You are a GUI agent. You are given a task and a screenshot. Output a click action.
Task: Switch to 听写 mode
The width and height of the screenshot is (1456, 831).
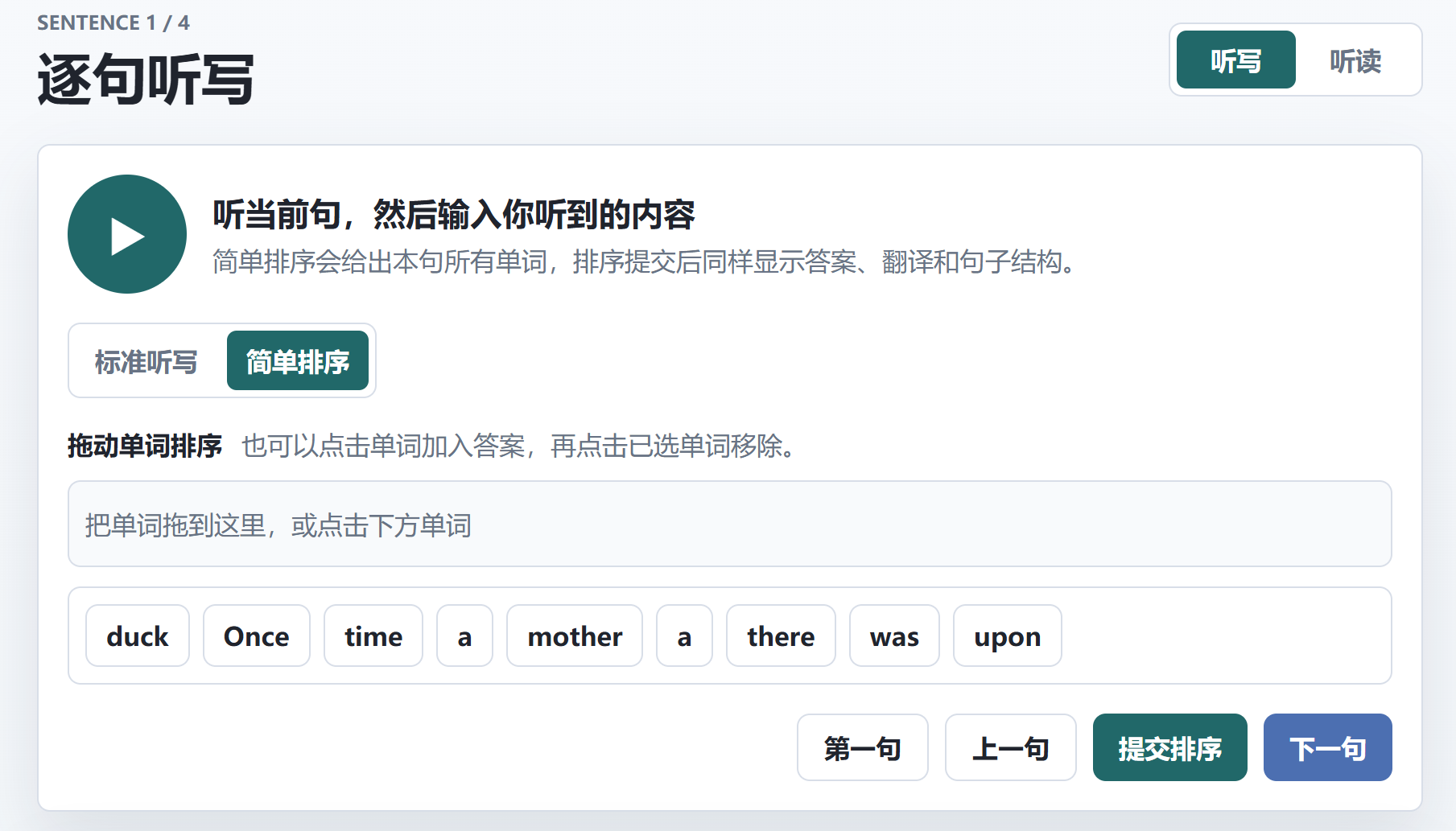click(x=1235, y=60)
